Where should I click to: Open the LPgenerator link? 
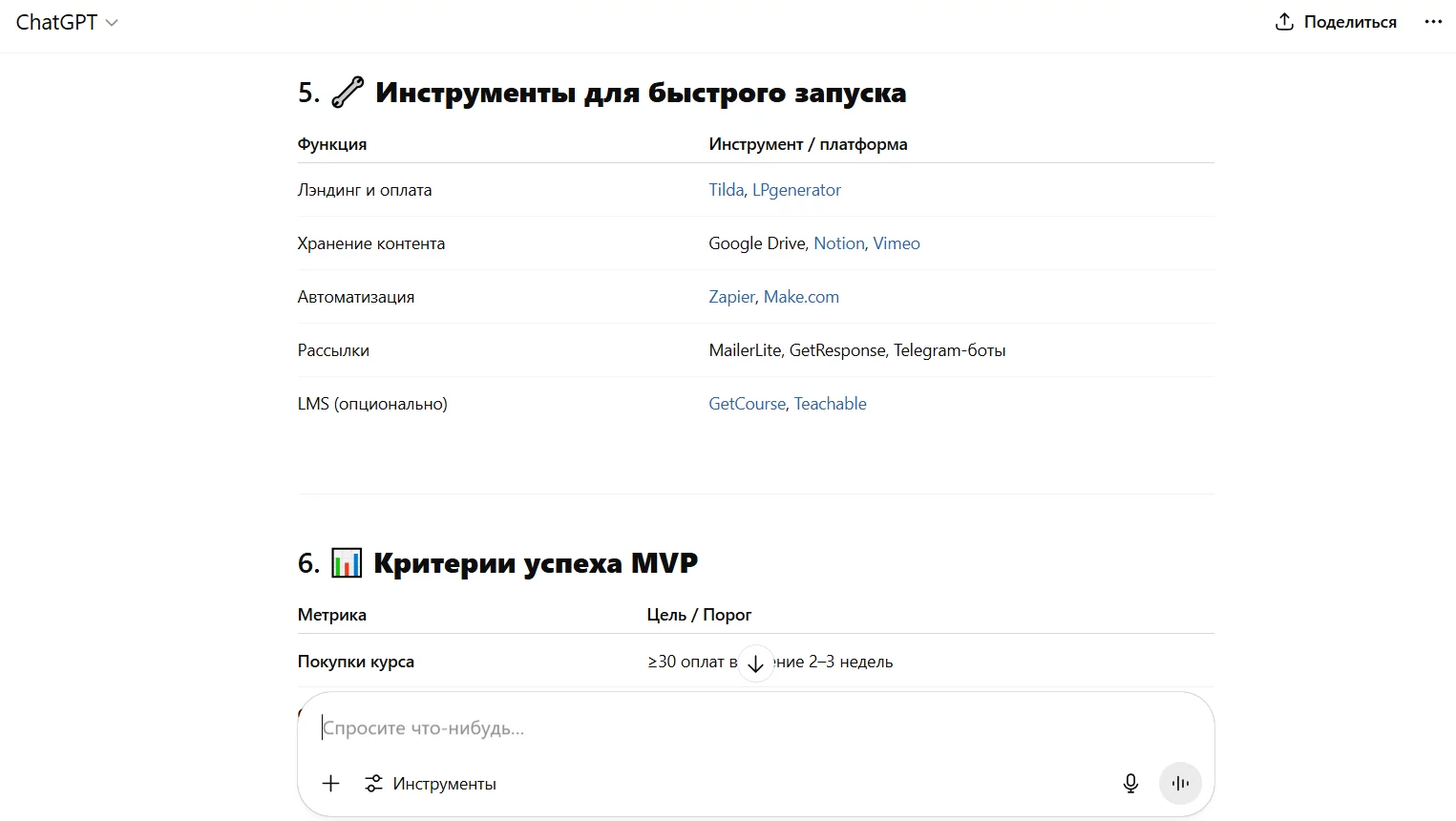(x=796, y=190)
